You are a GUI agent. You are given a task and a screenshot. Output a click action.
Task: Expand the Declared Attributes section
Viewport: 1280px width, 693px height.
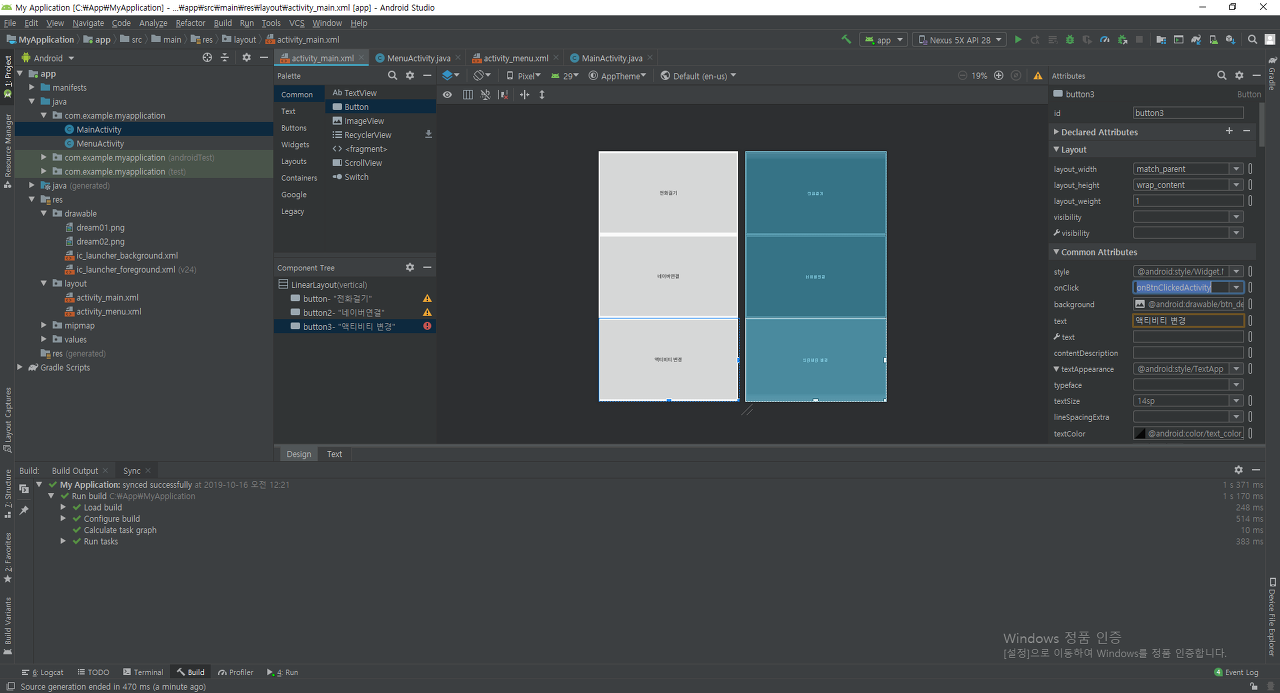1056,131
